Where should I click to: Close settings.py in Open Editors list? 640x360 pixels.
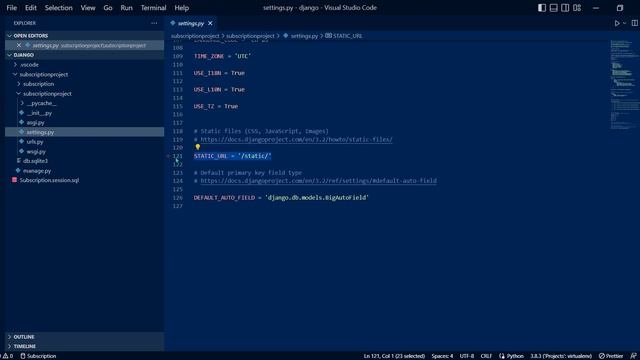tap(19, 45)
